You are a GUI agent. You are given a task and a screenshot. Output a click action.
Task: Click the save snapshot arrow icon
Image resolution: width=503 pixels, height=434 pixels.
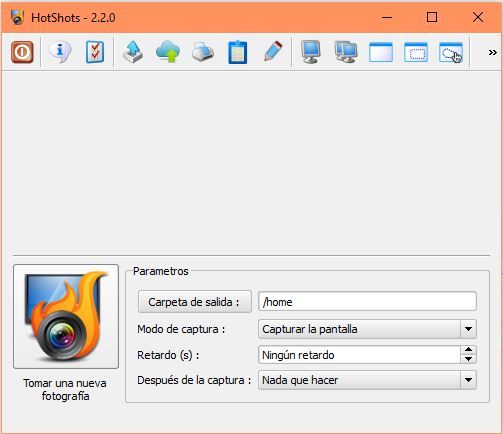(133, 52)
